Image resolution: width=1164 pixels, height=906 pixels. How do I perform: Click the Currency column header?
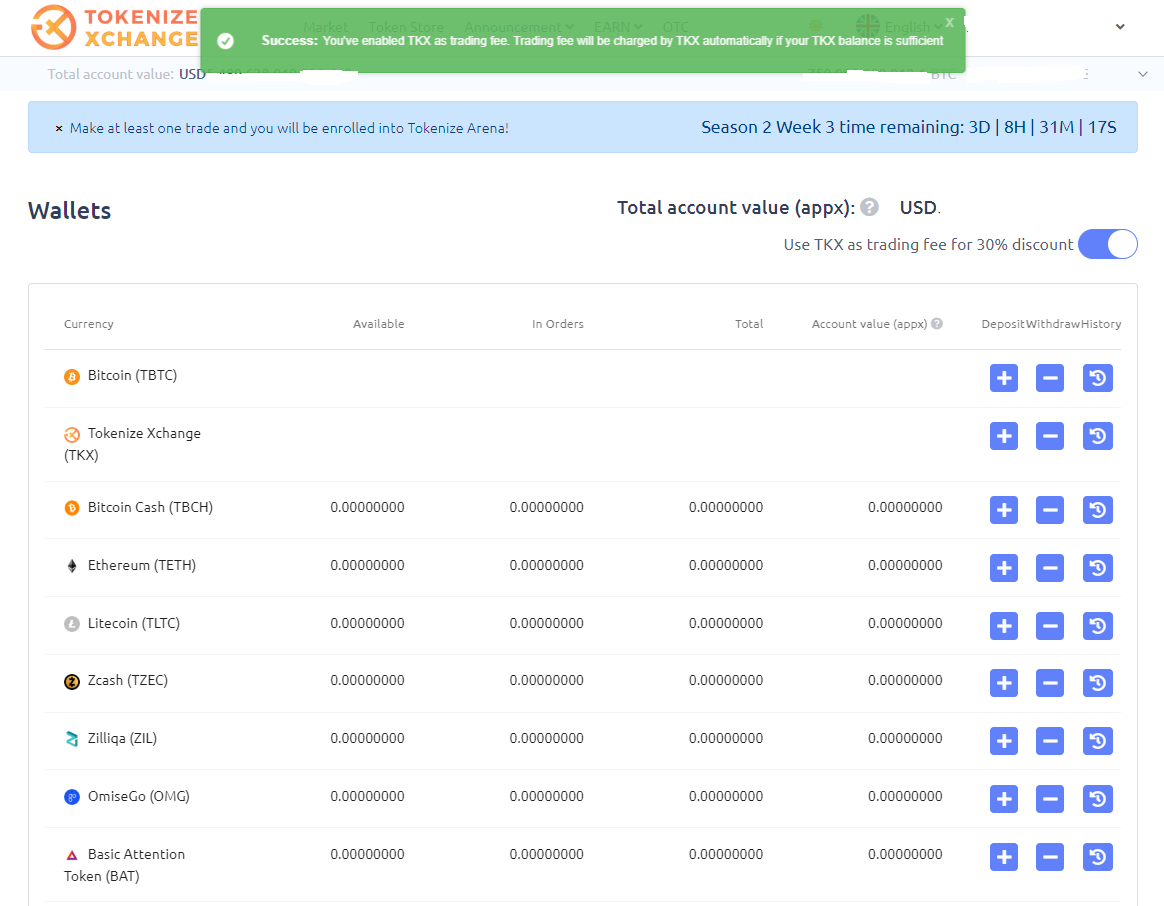click(x=88, y=324)
